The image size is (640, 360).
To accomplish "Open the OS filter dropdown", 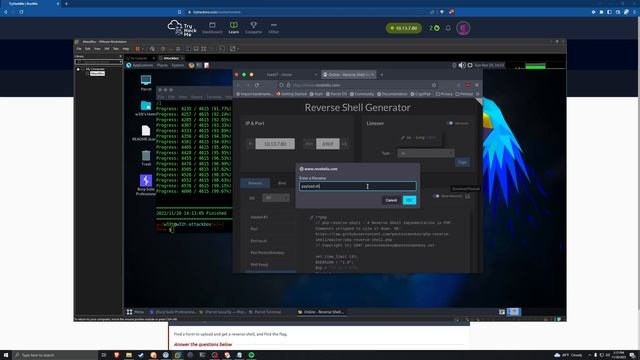I will (x=276, y=198).
